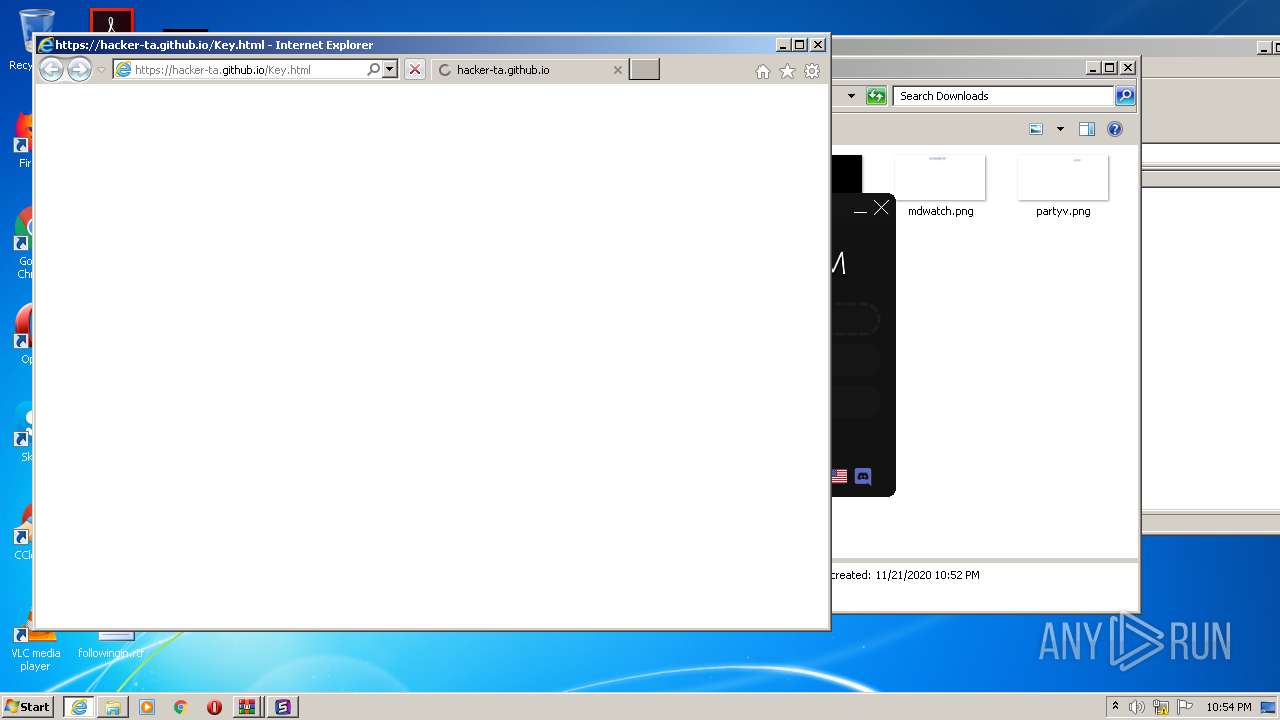Open the volume speaker tray icon
Screen dimensions: 1280x720
[x=1137, y=707]
